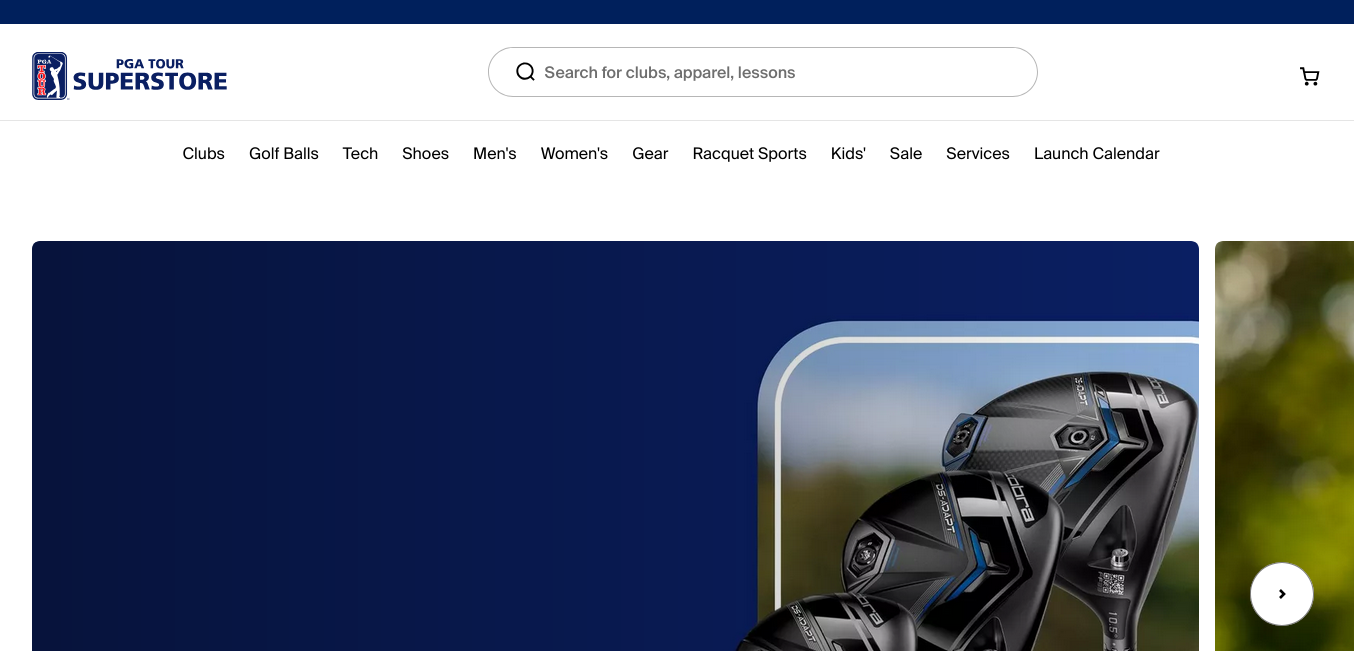Select the Tech navigation item
The height and width of the screenshot is (651, 1366).
point(360,153)
